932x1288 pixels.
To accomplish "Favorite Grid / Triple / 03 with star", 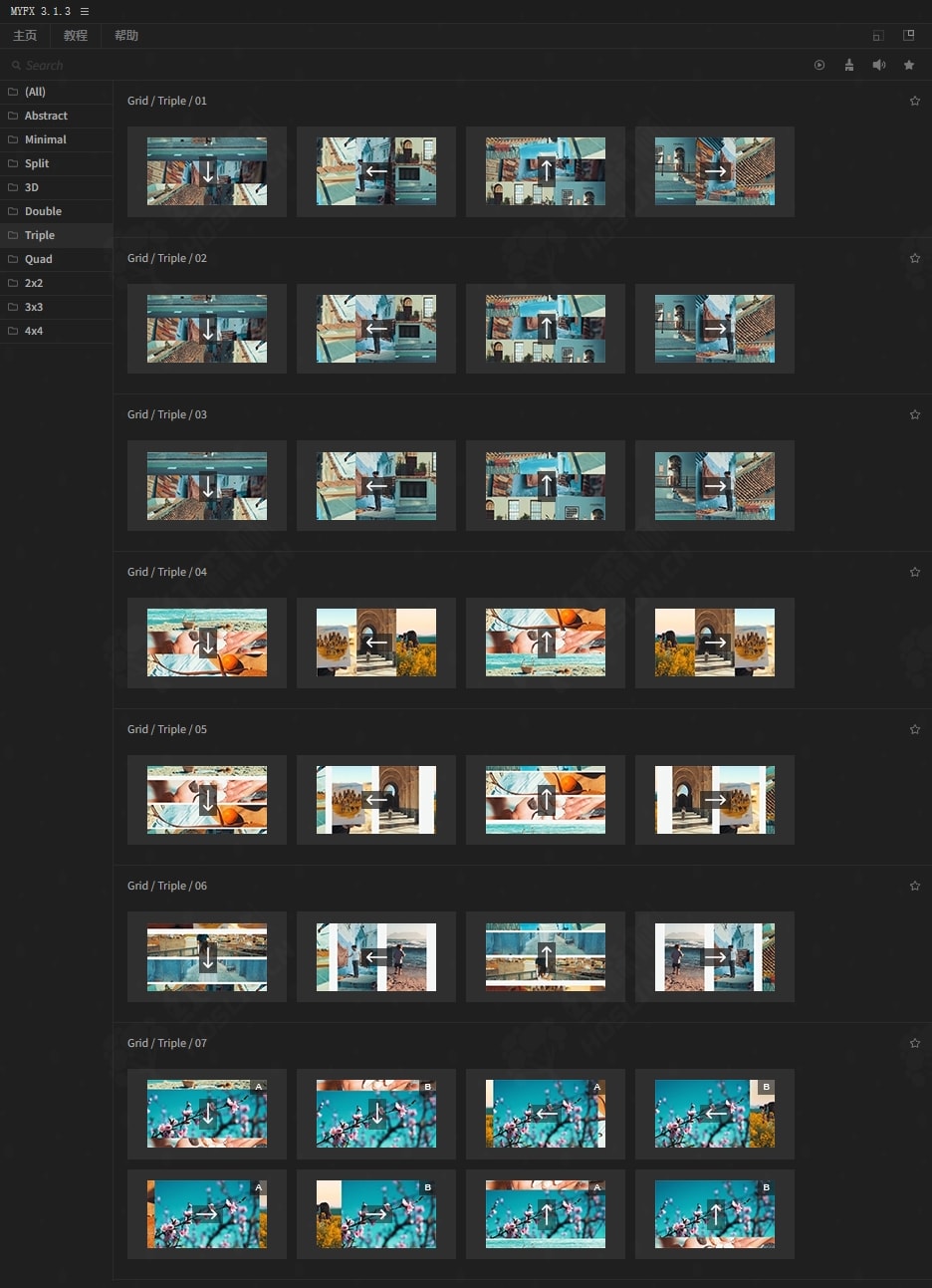I will pos(915,414).
